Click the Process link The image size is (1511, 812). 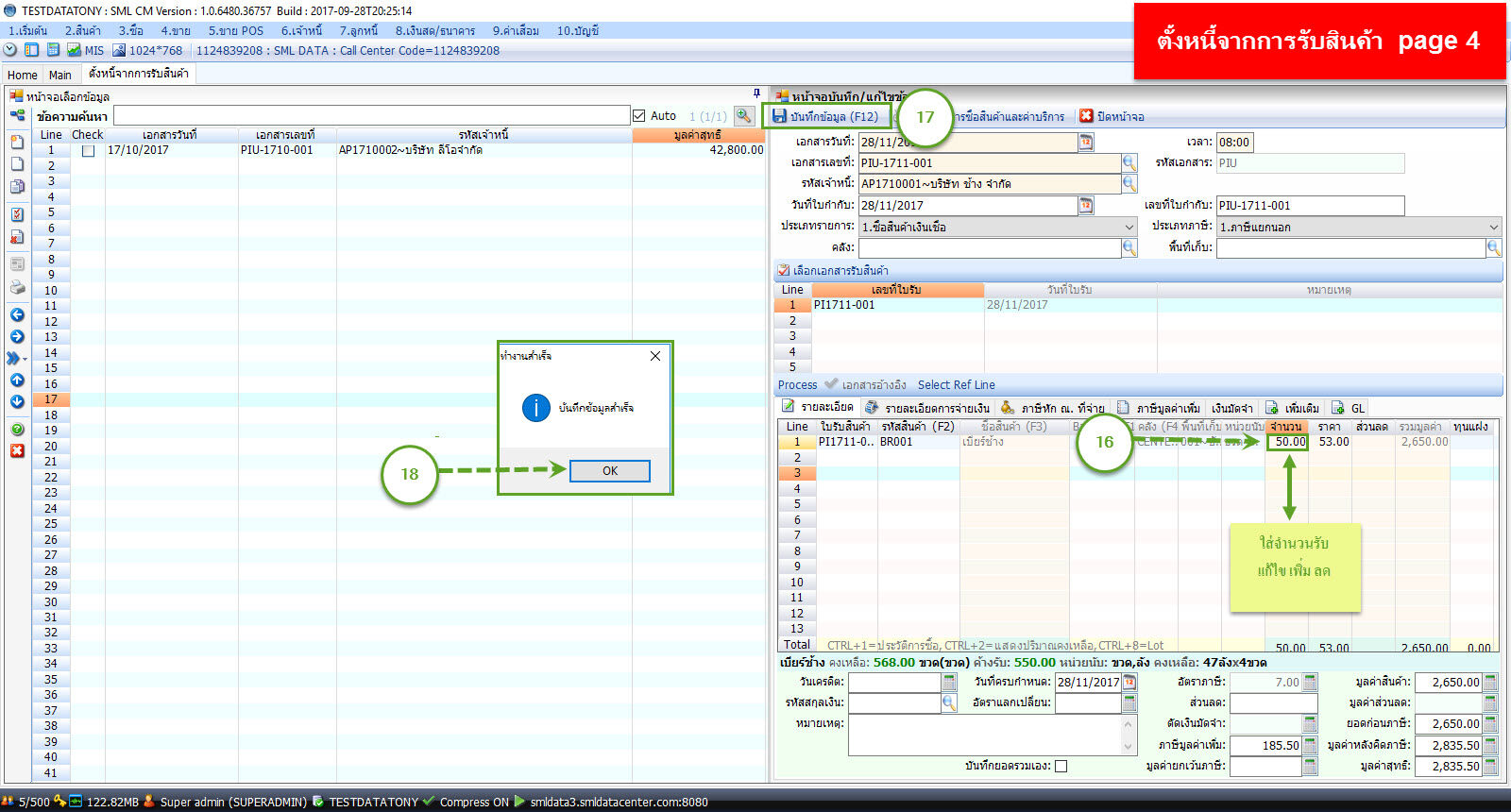(797, 384)
